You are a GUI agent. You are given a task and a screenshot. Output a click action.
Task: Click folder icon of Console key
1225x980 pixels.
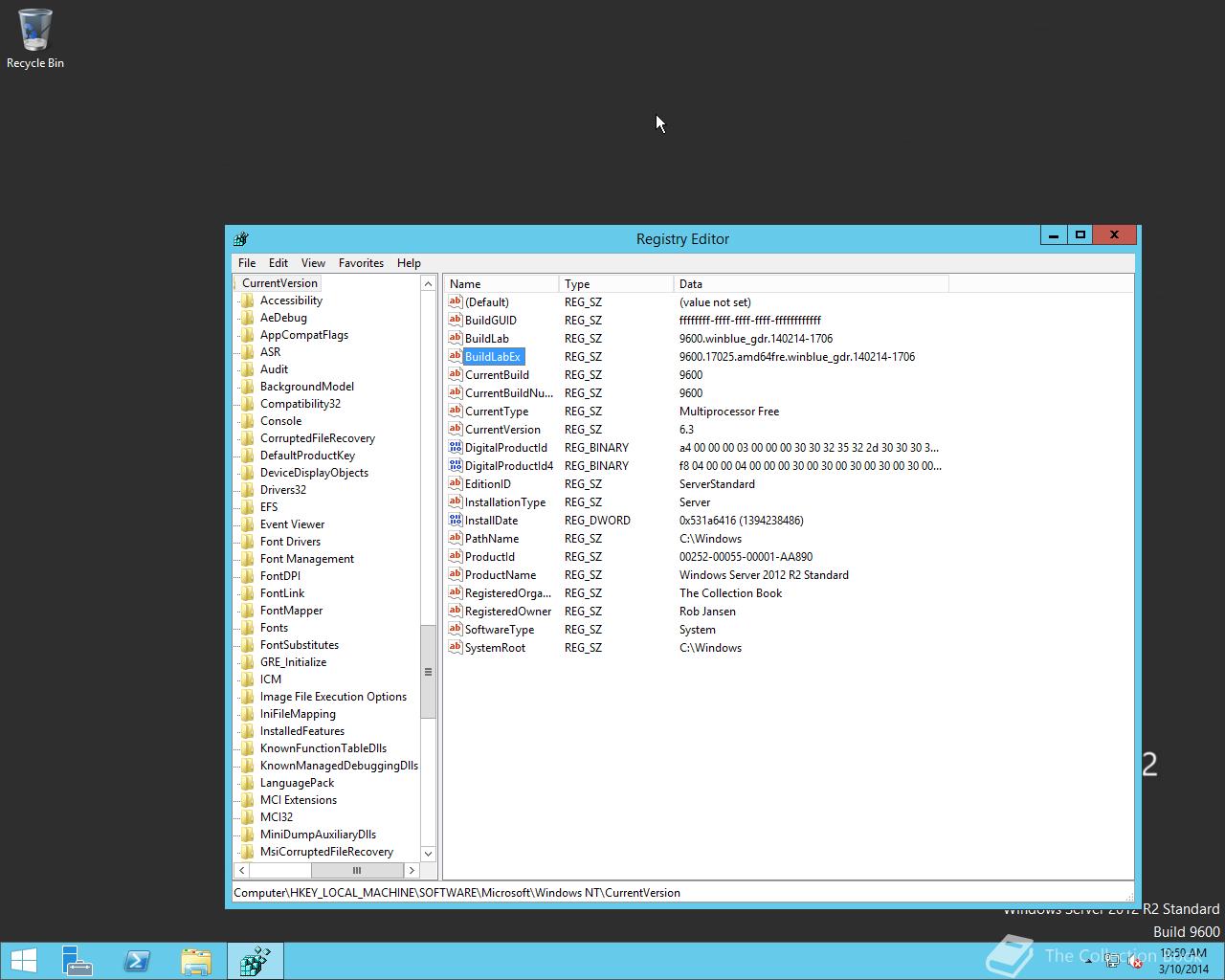(248, 421)
